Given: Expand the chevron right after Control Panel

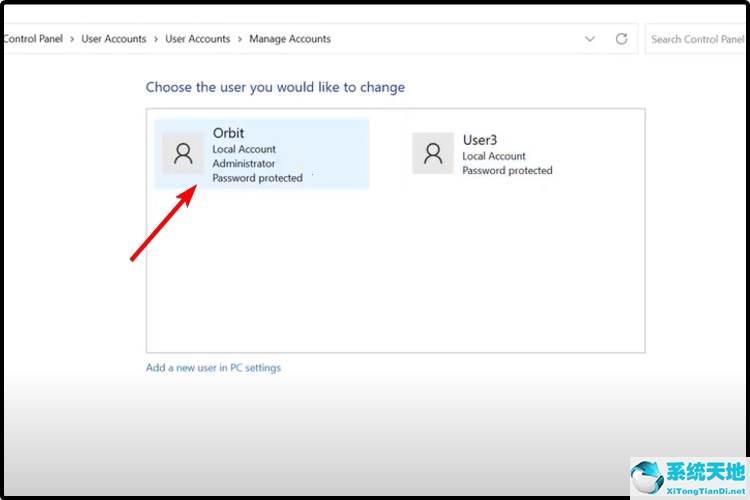Looking at the screenshot, I should 71,39.
